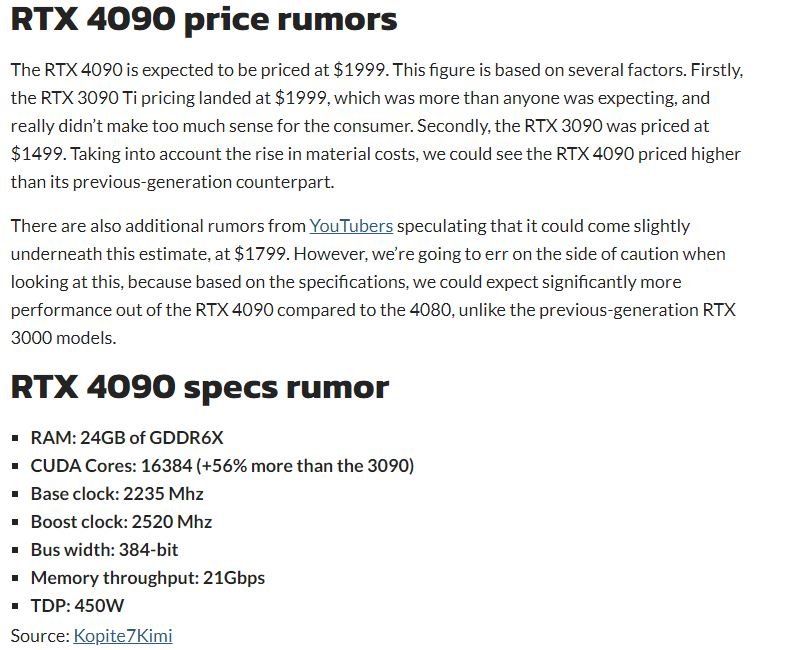Open the YouTubers hyperlink
Image resolution: width=795 pixels, height=650 pixels.
(351, 226)
